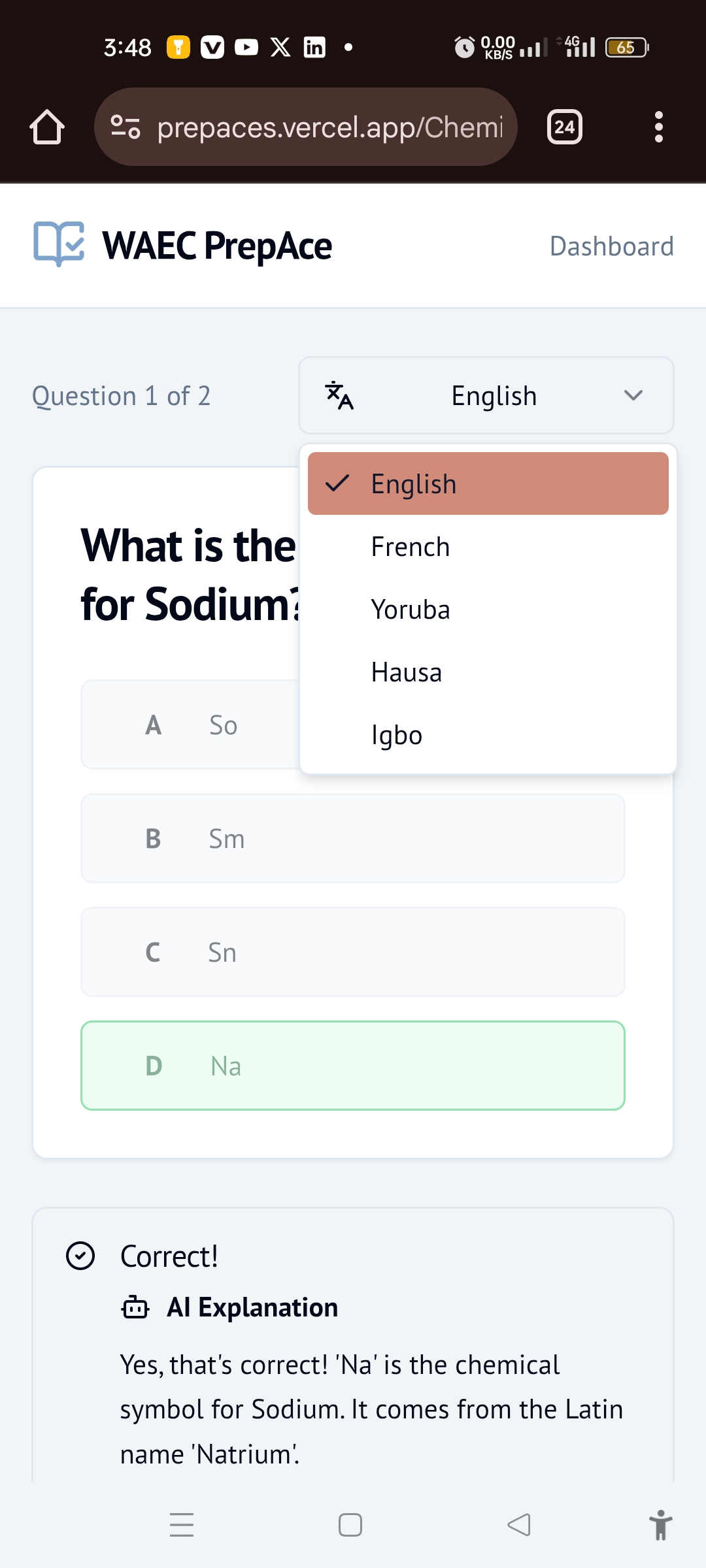Tap the Android recent apps menu icon
The height and width of the screenshot is (1568, 706).
pos(182,1525)
